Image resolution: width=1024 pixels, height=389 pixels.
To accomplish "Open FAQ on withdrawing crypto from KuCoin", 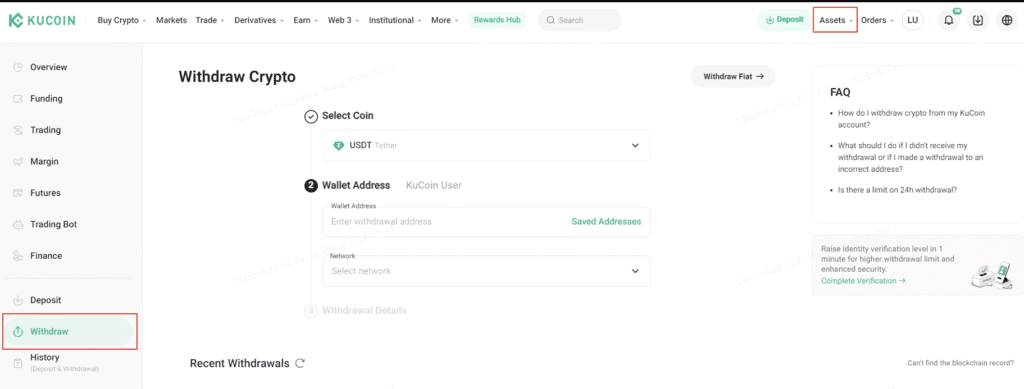I will pos(911,118).
